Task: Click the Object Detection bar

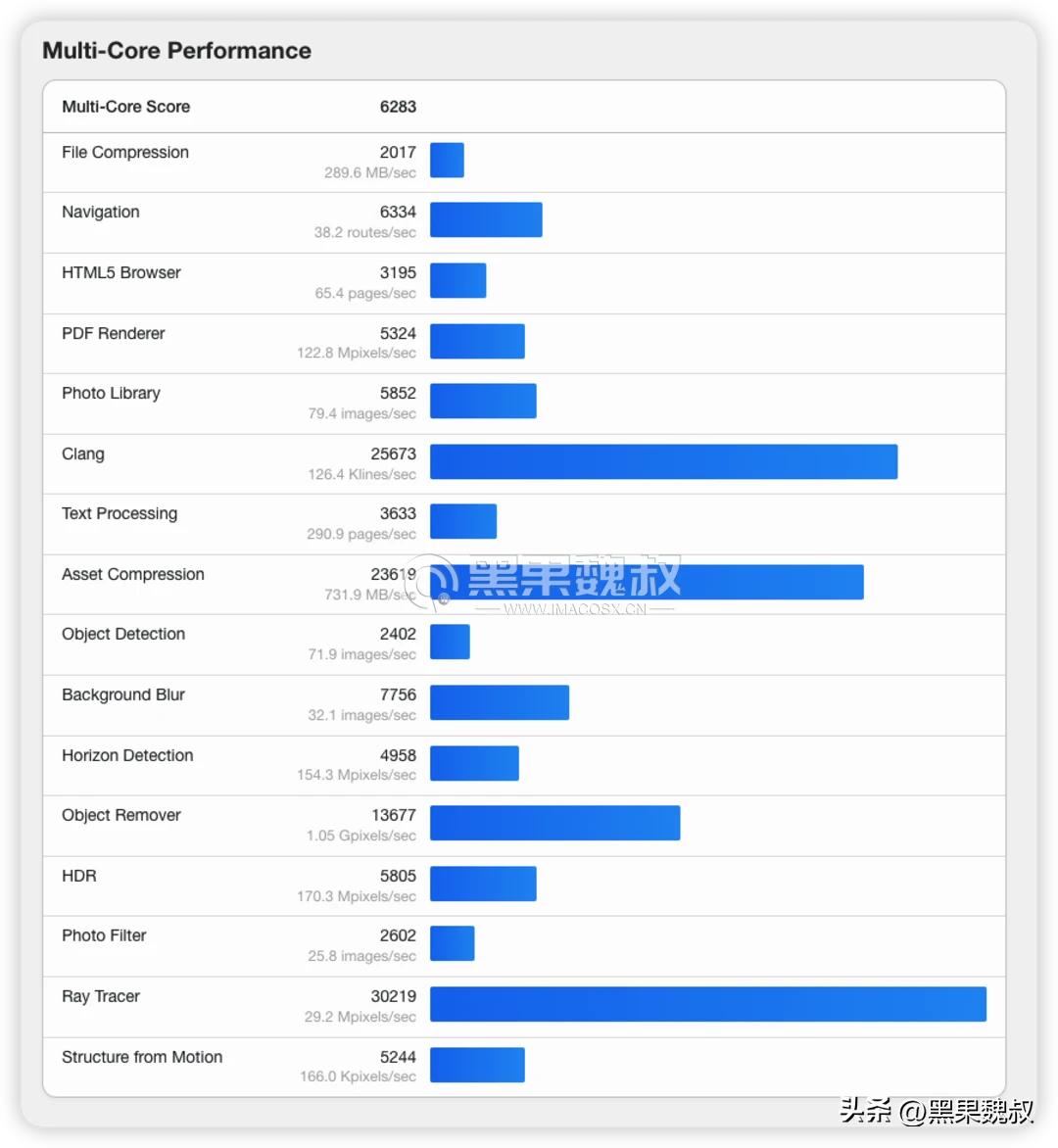Action: coord(450,643)
